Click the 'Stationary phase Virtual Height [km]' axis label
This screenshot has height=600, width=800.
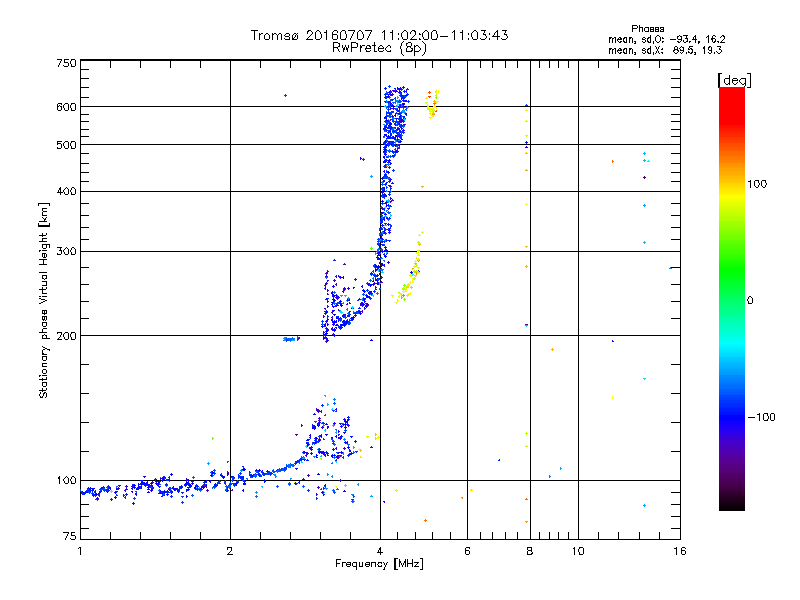coord(44,300)
